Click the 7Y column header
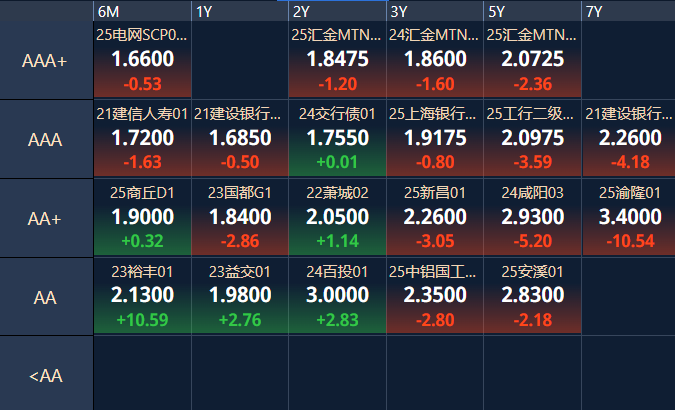The image size is (675, 410). 629,11
